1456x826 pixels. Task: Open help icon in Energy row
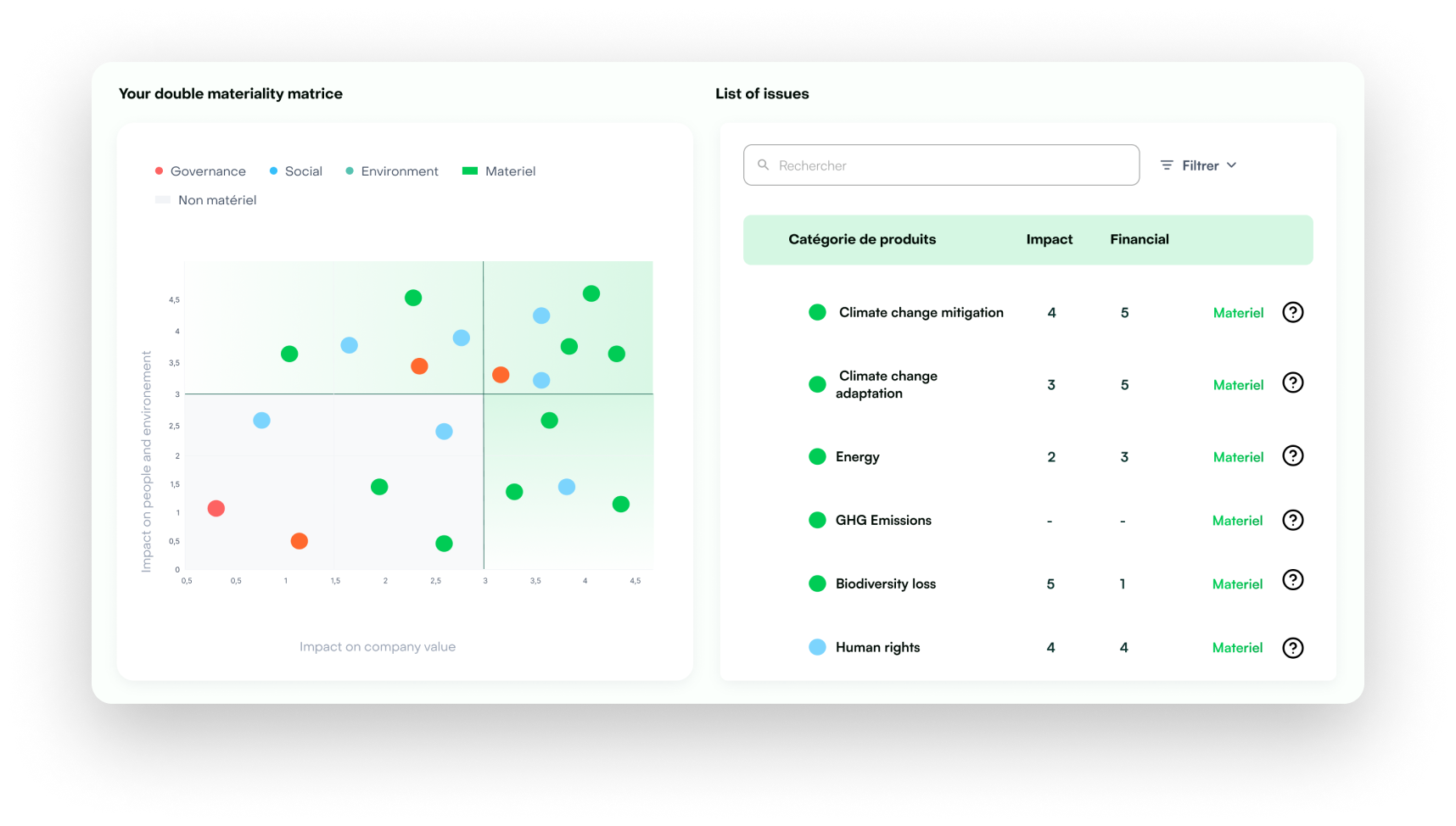pyautogui.click(x=1292, y=455)
